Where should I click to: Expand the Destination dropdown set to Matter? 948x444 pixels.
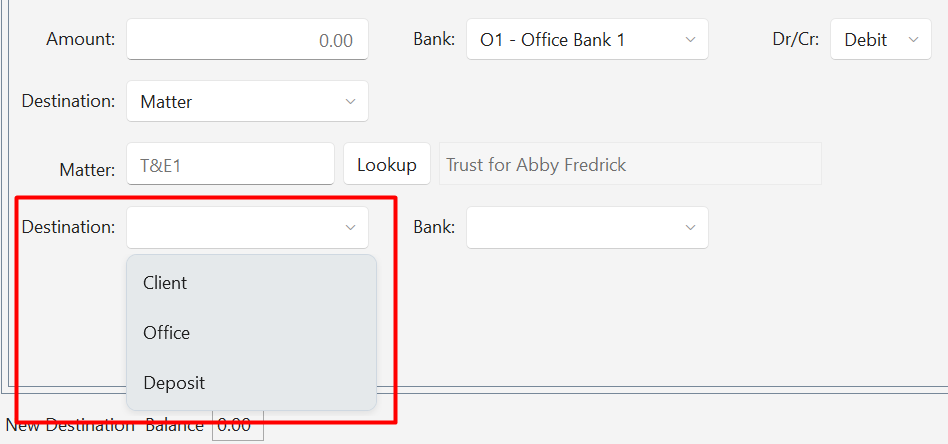(247, 102)
